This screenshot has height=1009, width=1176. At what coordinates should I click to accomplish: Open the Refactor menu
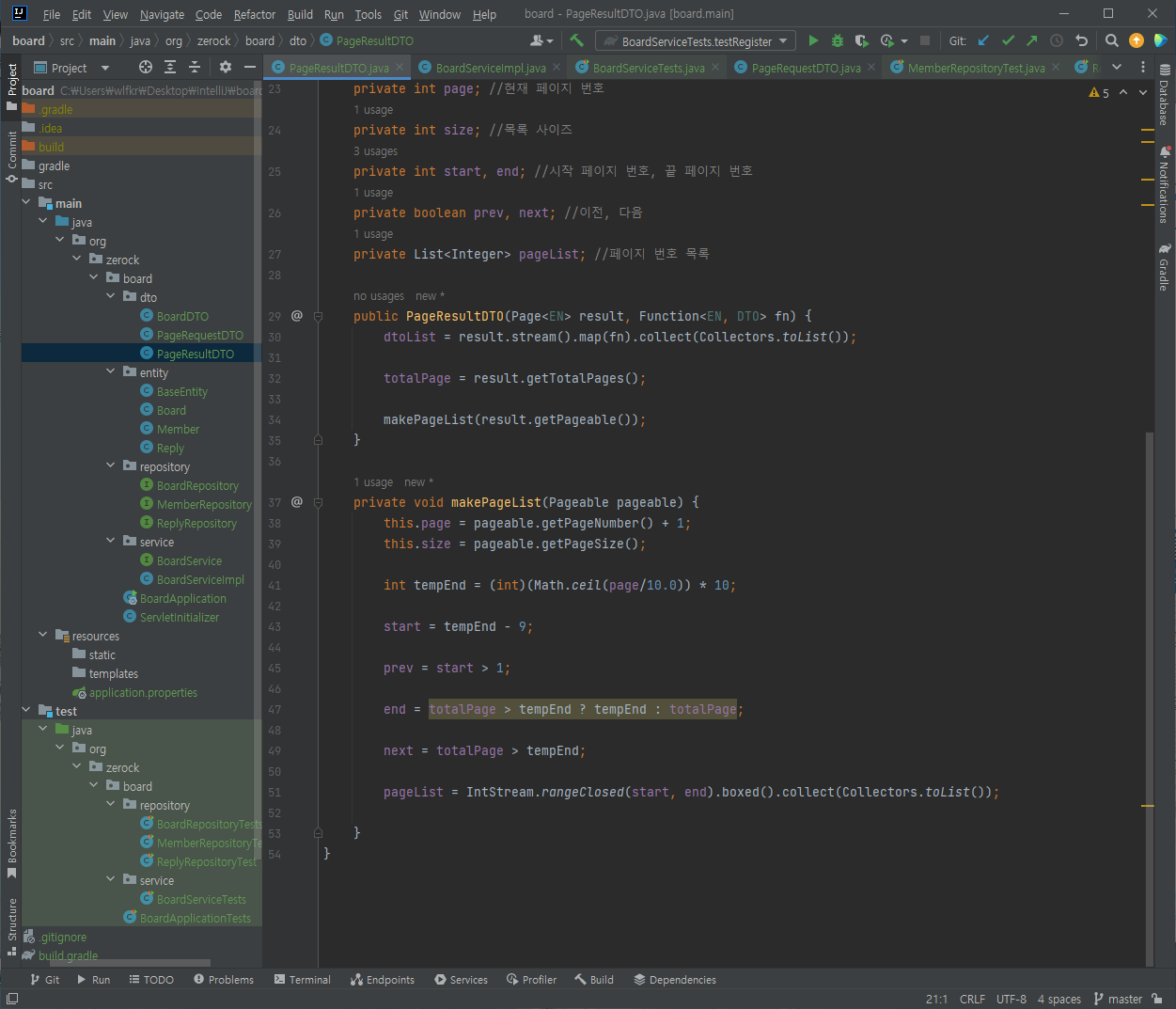pos(255,14)
